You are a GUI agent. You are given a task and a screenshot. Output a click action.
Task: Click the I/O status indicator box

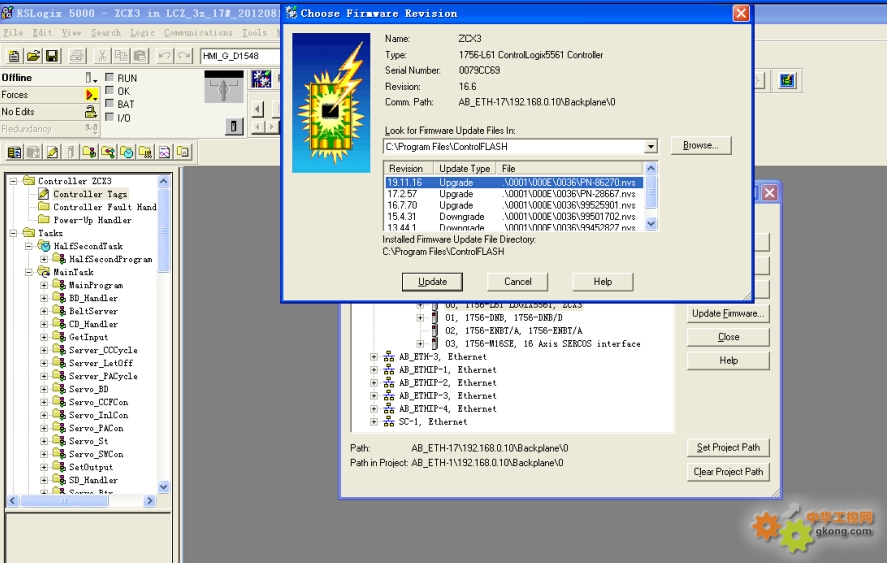[110, 117]
